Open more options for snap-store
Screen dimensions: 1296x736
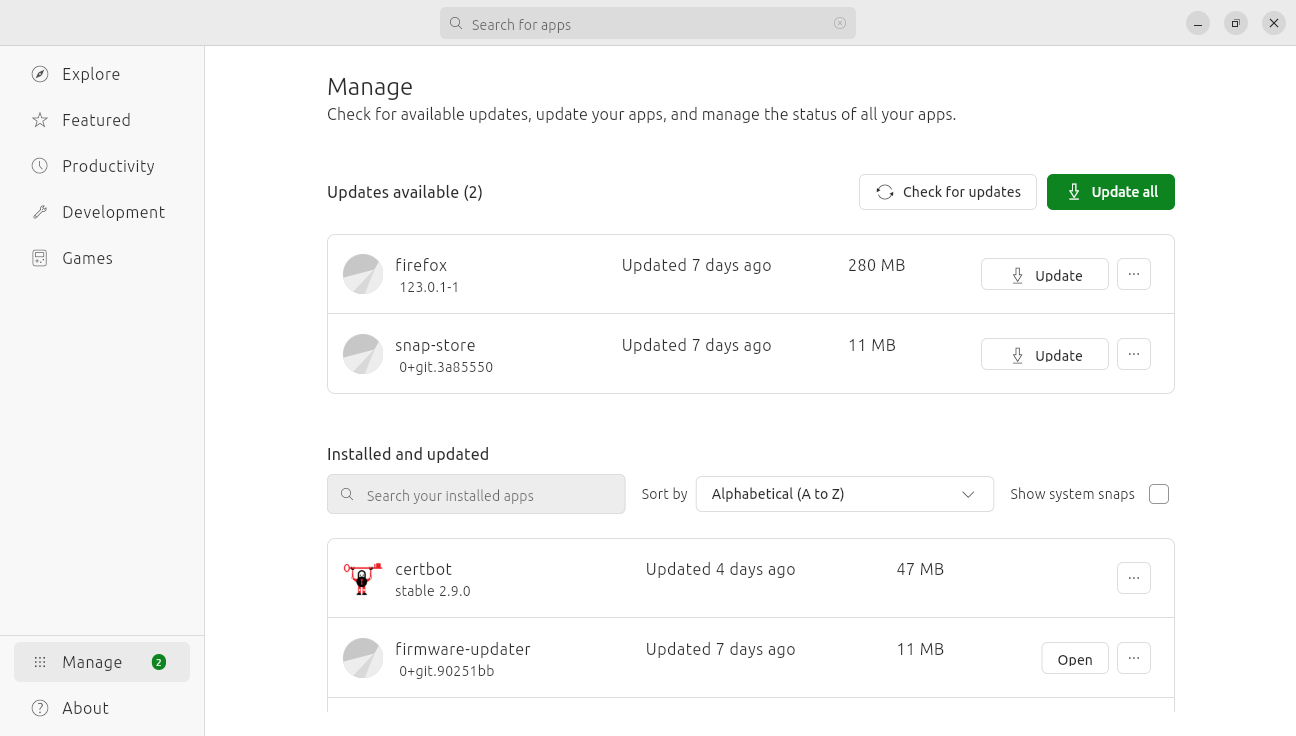coord(1134,354)
